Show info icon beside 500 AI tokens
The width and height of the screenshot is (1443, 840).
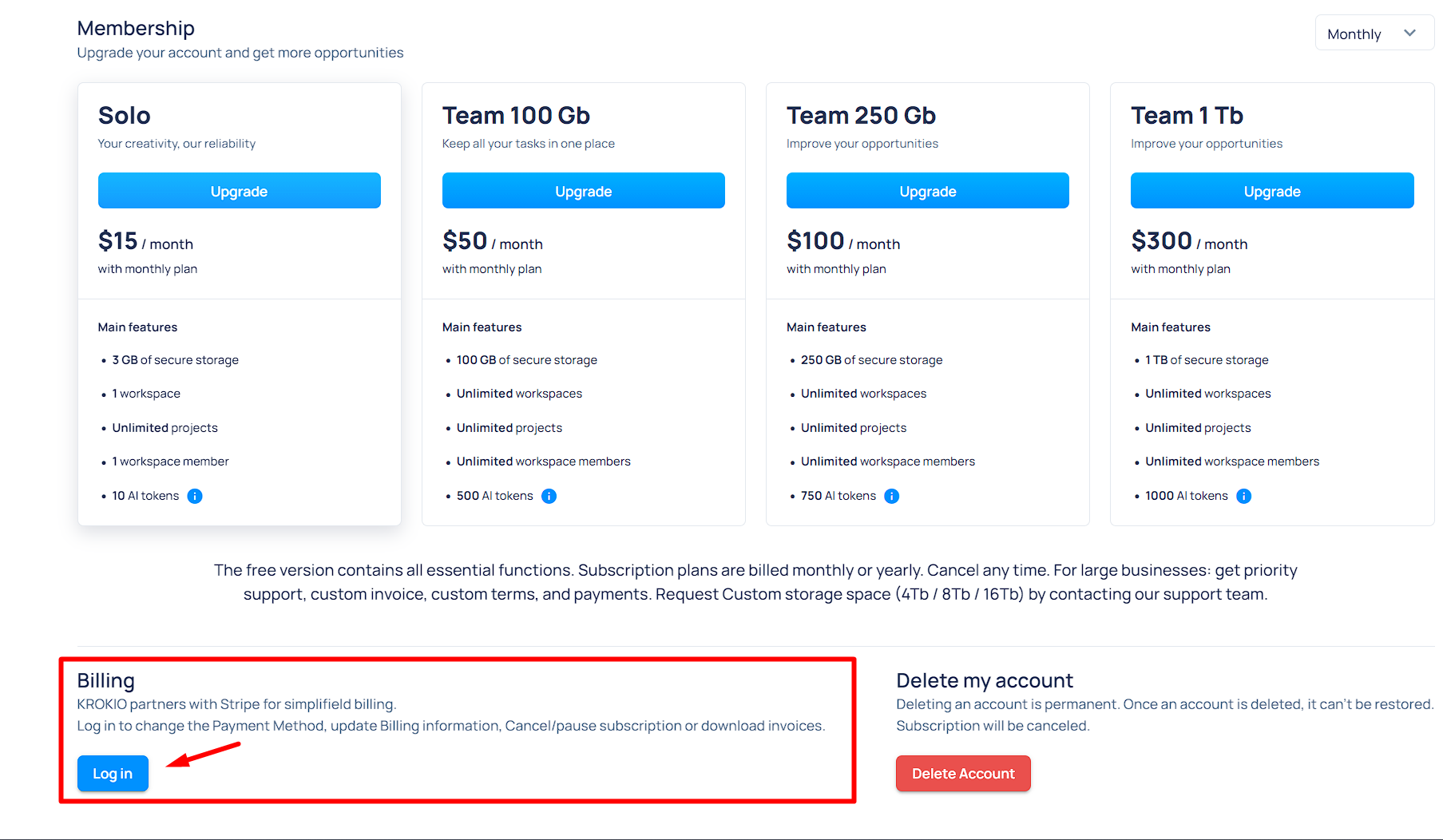pos(549,496)
